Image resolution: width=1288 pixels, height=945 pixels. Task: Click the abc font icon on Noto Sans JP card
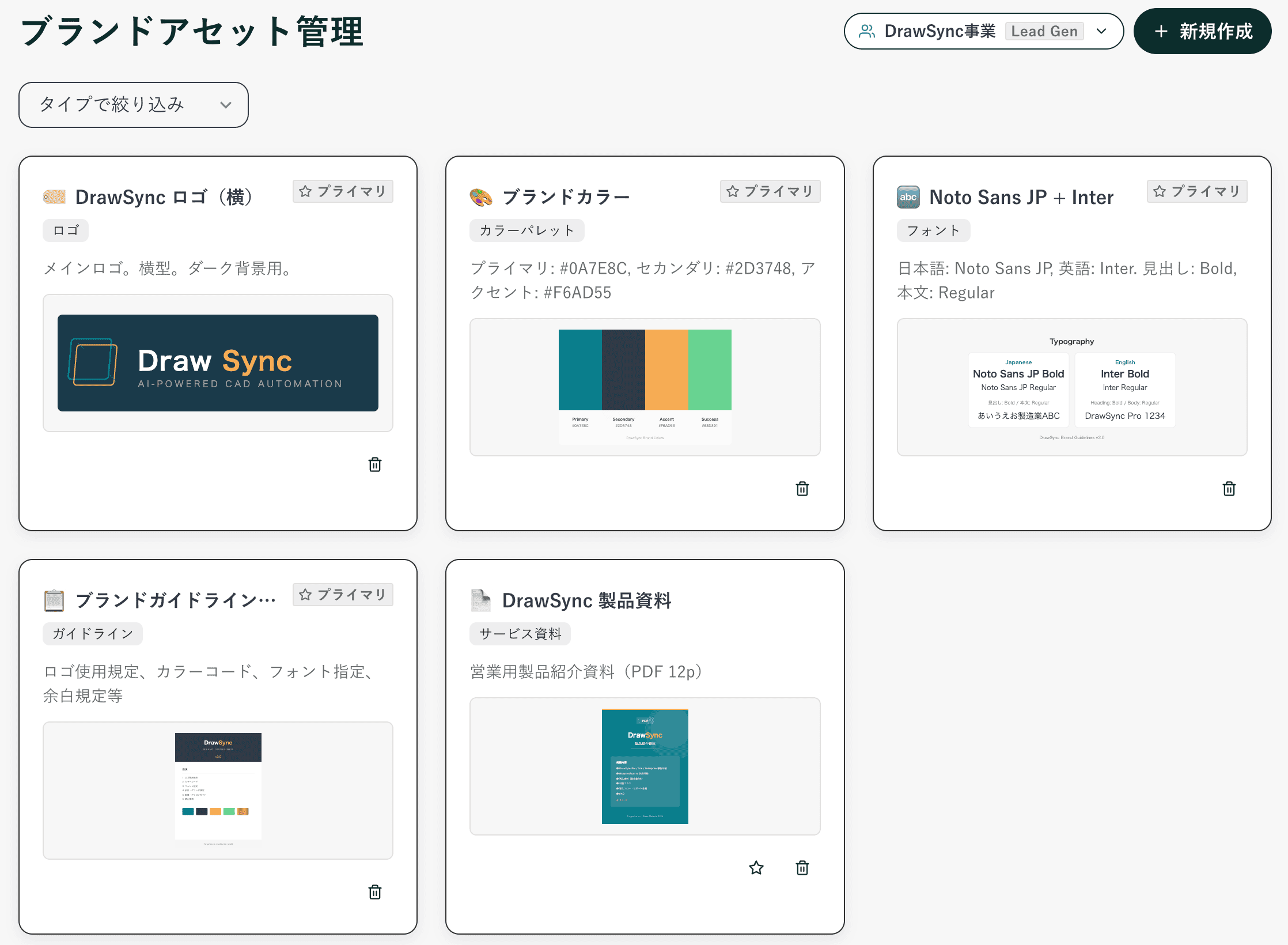tap(907, 197)
